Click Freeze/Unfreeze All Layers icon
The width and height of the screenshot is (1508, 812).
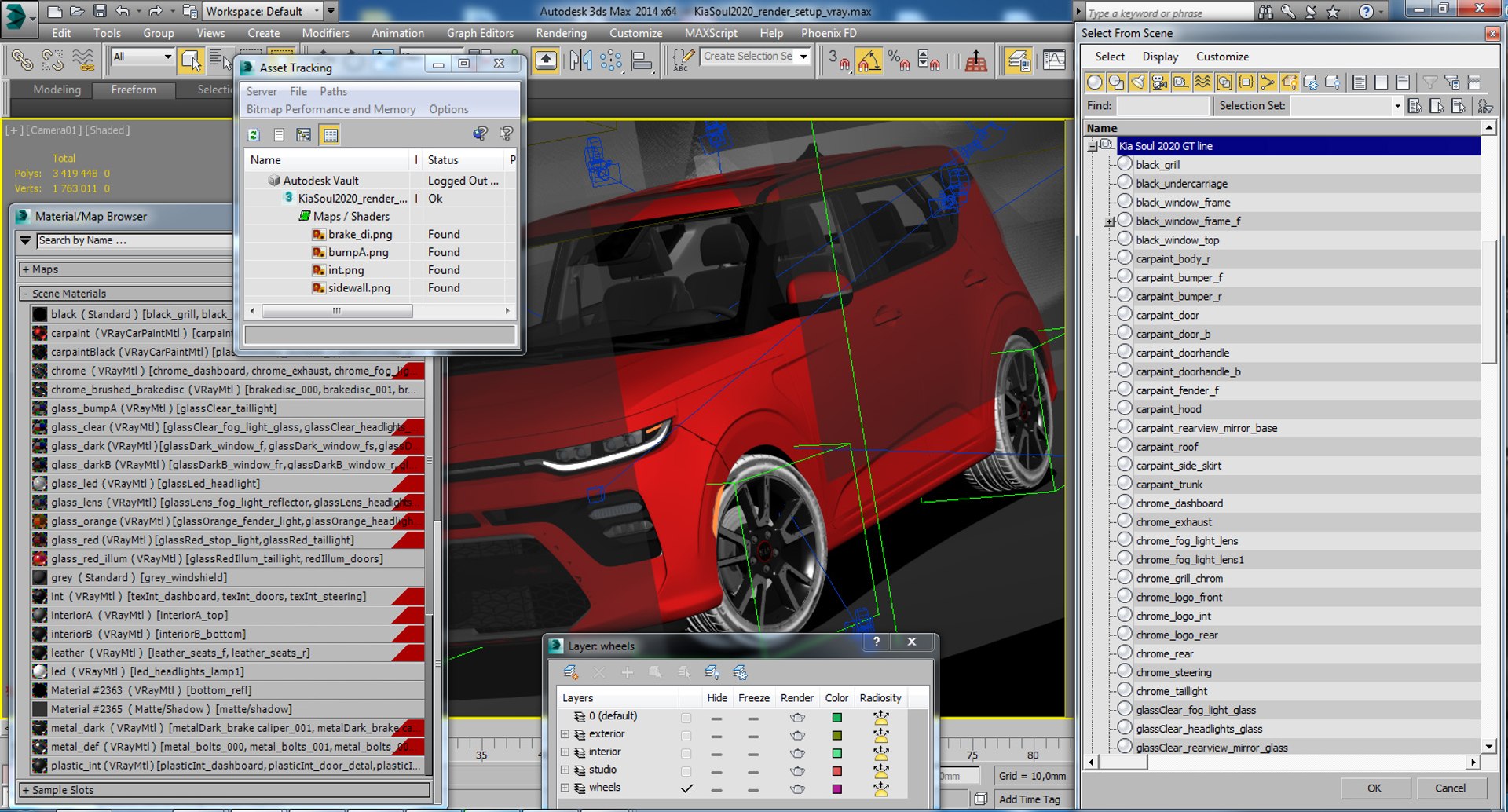740,672
